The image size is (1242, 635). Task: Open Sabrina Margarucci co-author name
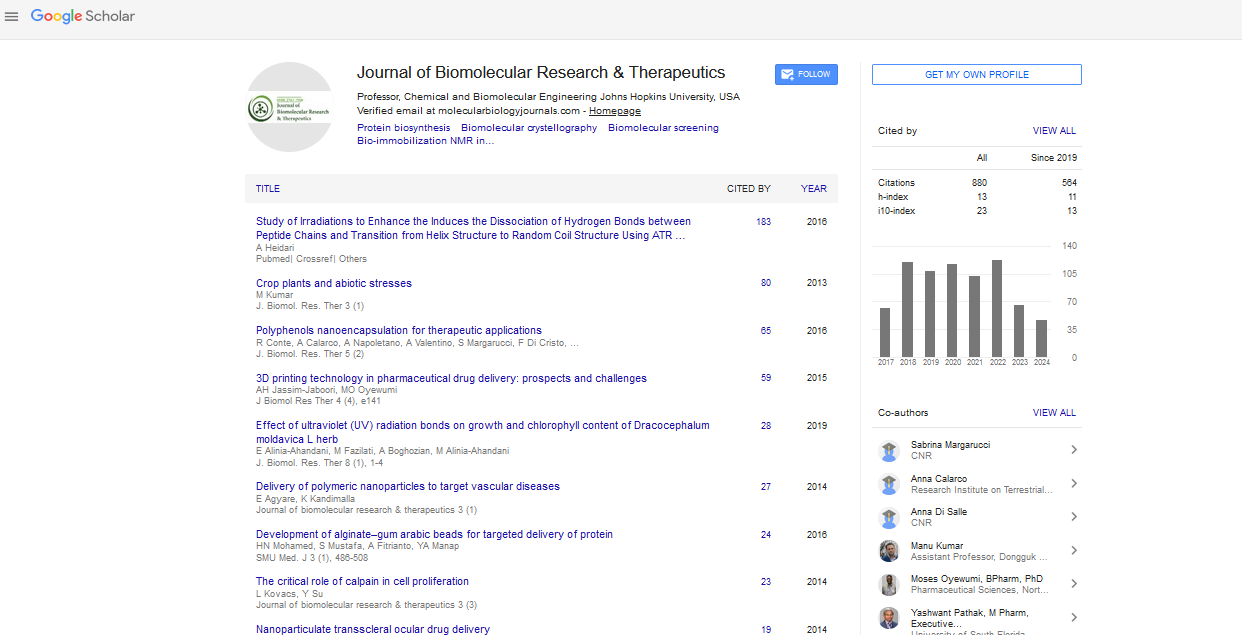point(951,445)
